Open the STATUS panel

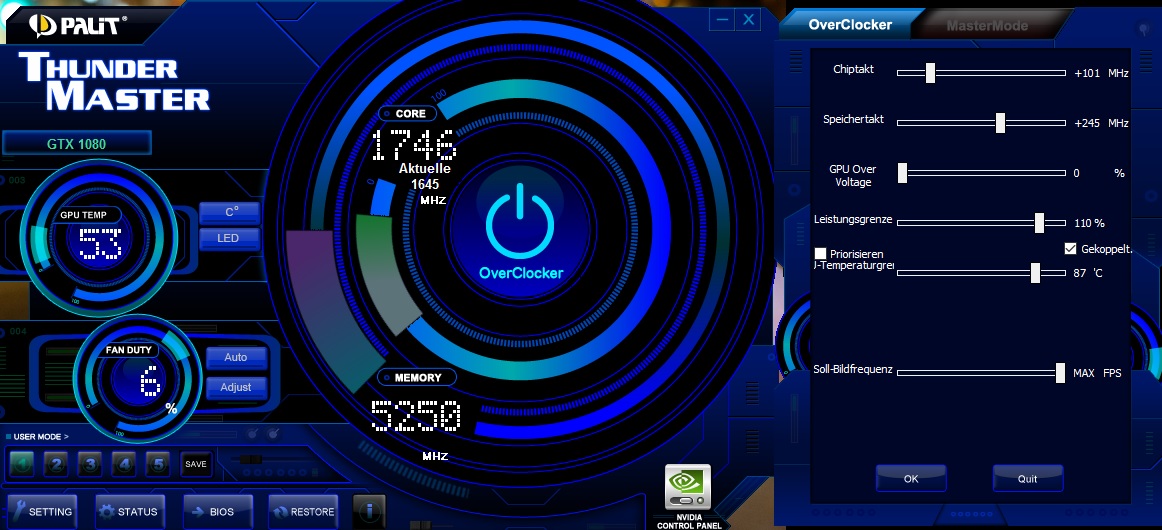pyautogui.click(x=130, y=511)
